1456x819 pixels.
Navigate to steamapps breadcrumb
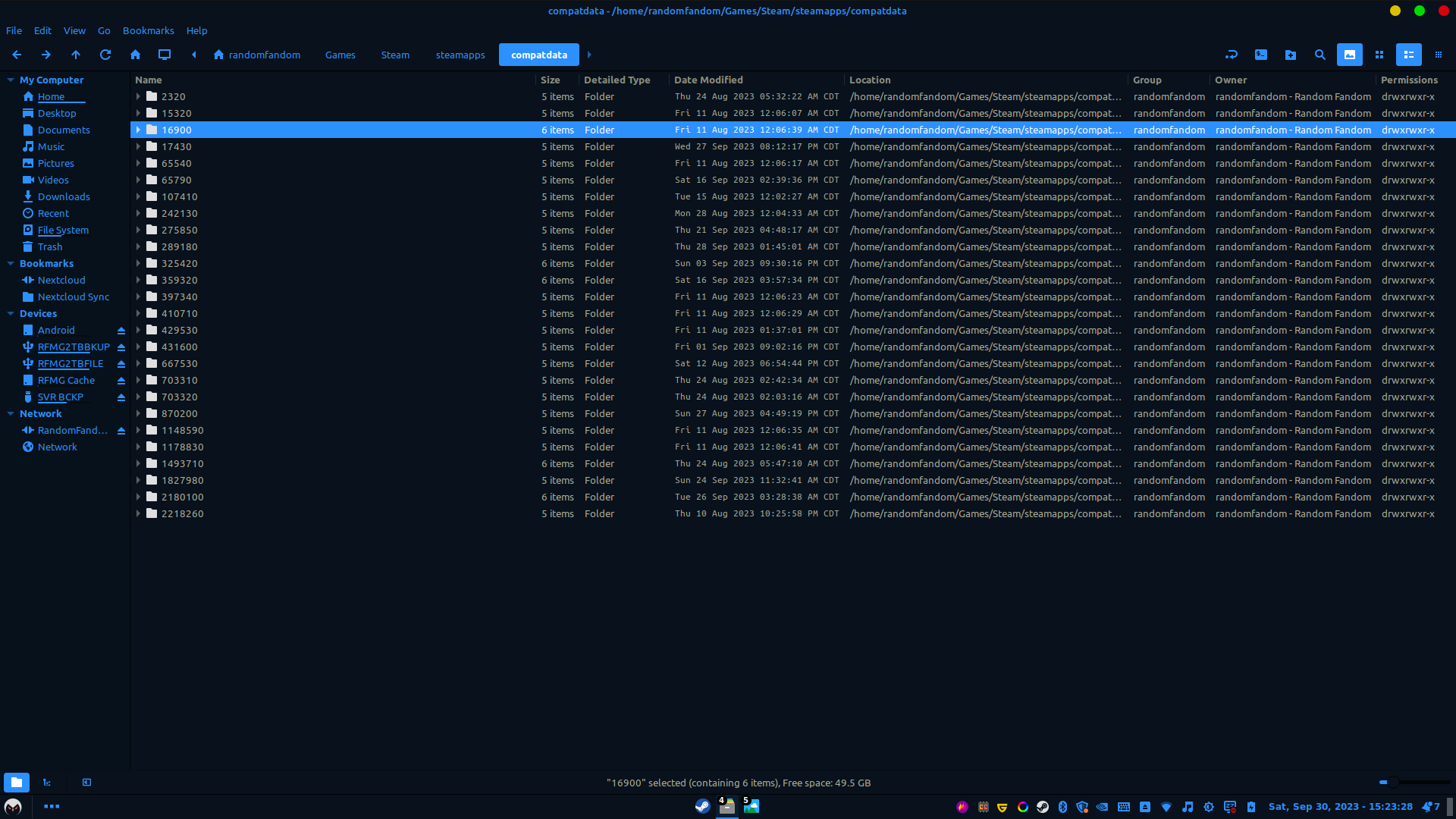tap(460, 55)
